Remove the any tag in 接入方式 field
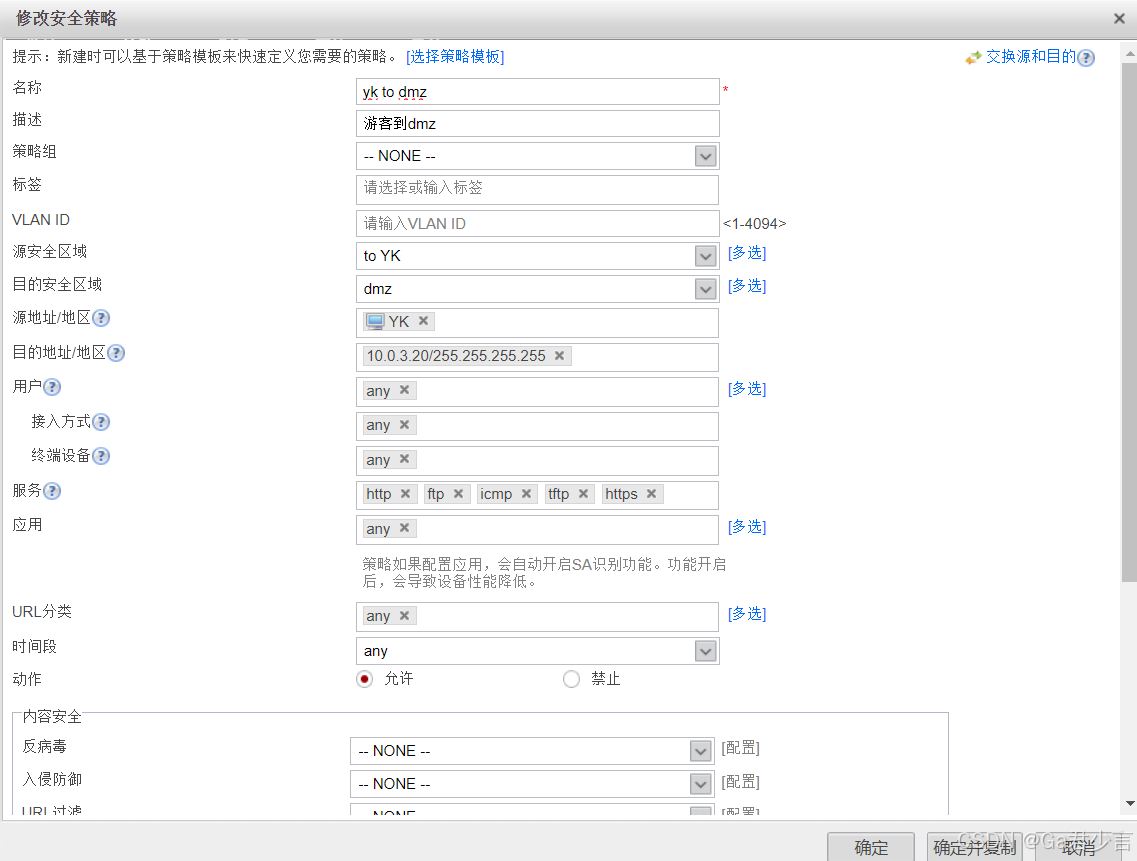Screen dimensions: 1137x861 pos(405,424)
